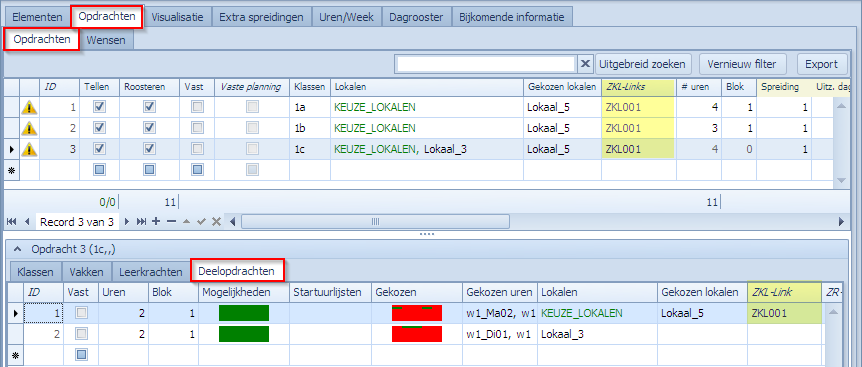Click red Gekozen bar of deelopdracht 1
This screenshot has height=367, width=862.
tap(417, 313)
